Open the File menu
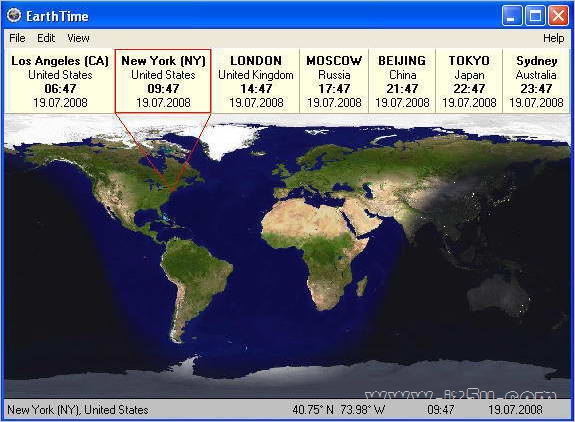The image size is (575, 422). pos(17,38)
